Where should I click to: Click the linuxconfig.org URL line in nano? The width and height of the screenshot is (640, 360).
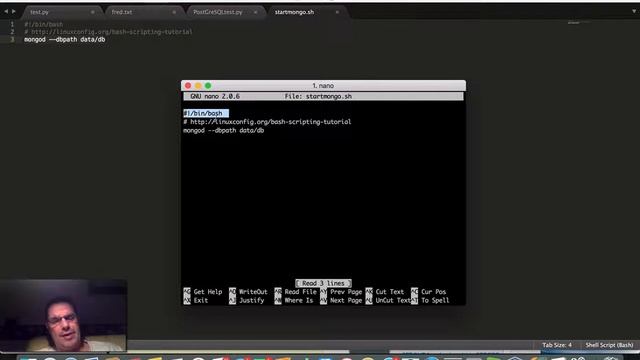[267, 122]
